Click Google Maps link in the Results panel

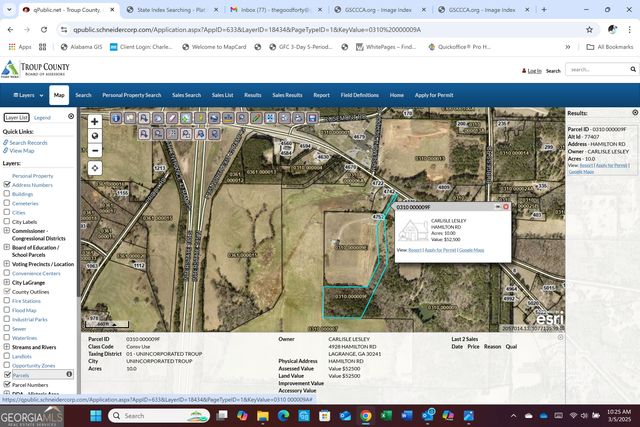coord(581,171)
